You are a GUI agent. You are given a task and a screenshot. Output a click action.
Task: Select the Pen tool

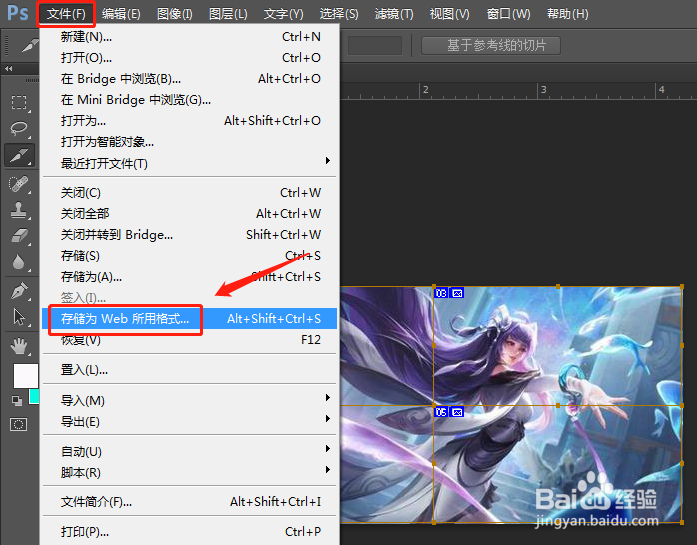[x=19, y=291]
